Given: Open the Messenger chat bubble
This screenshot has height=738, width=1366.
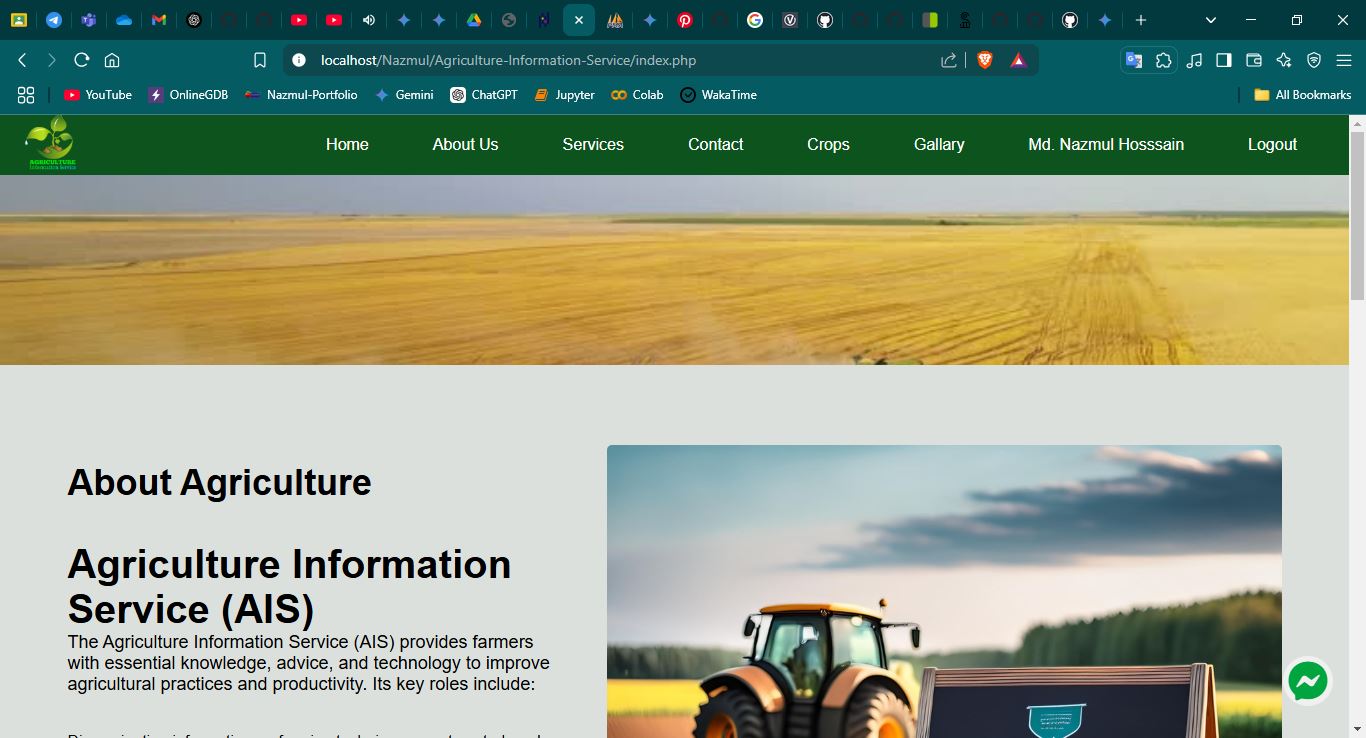Looking at the screenshot, I should (x=1308, y=682).
